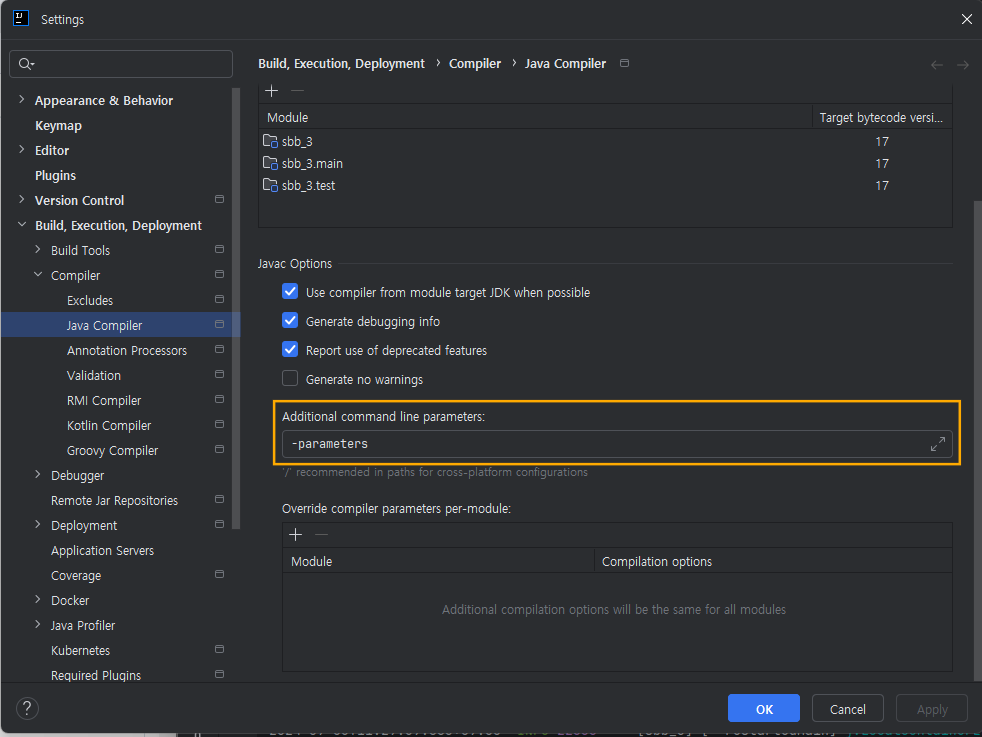This screenshot has height=737, width=982.
Task: Click the expand icon in the command line parameters field
Action: (x=938, y=444)
